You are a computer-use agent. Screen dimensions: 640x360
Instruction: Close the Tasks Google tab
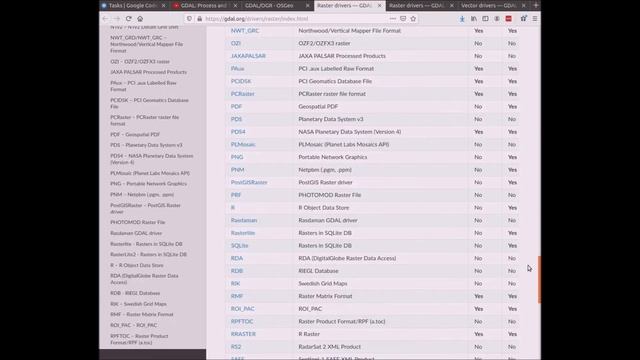(x=164, y=6)
